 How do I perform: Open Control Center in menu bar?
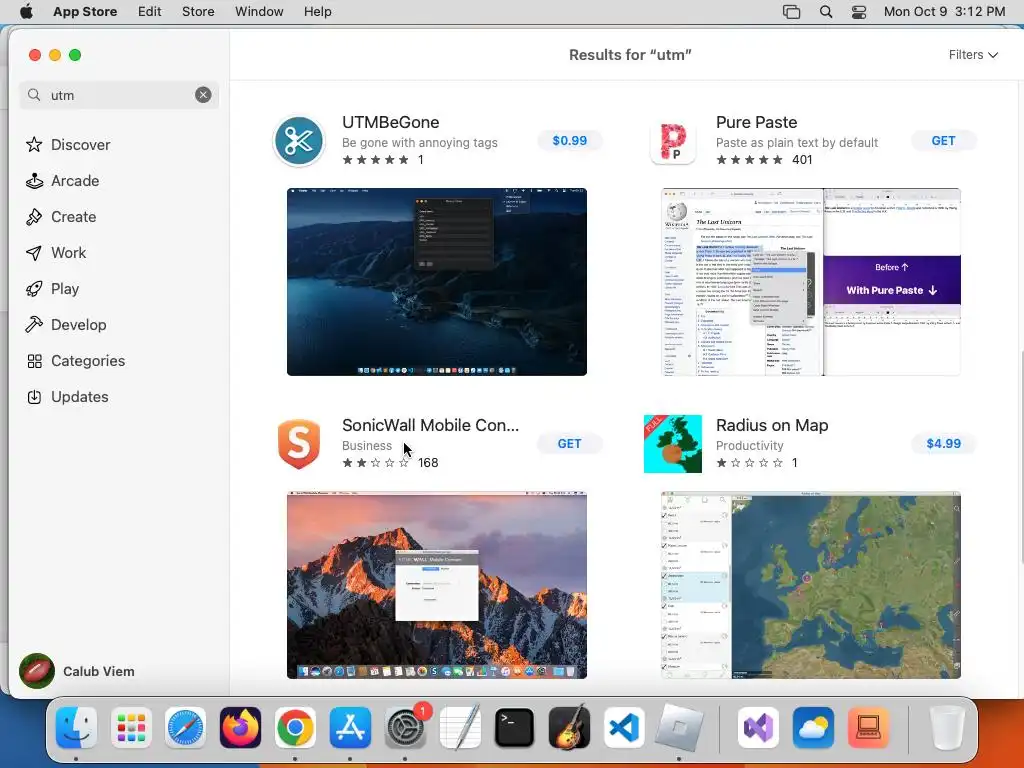tap(859, 12)
